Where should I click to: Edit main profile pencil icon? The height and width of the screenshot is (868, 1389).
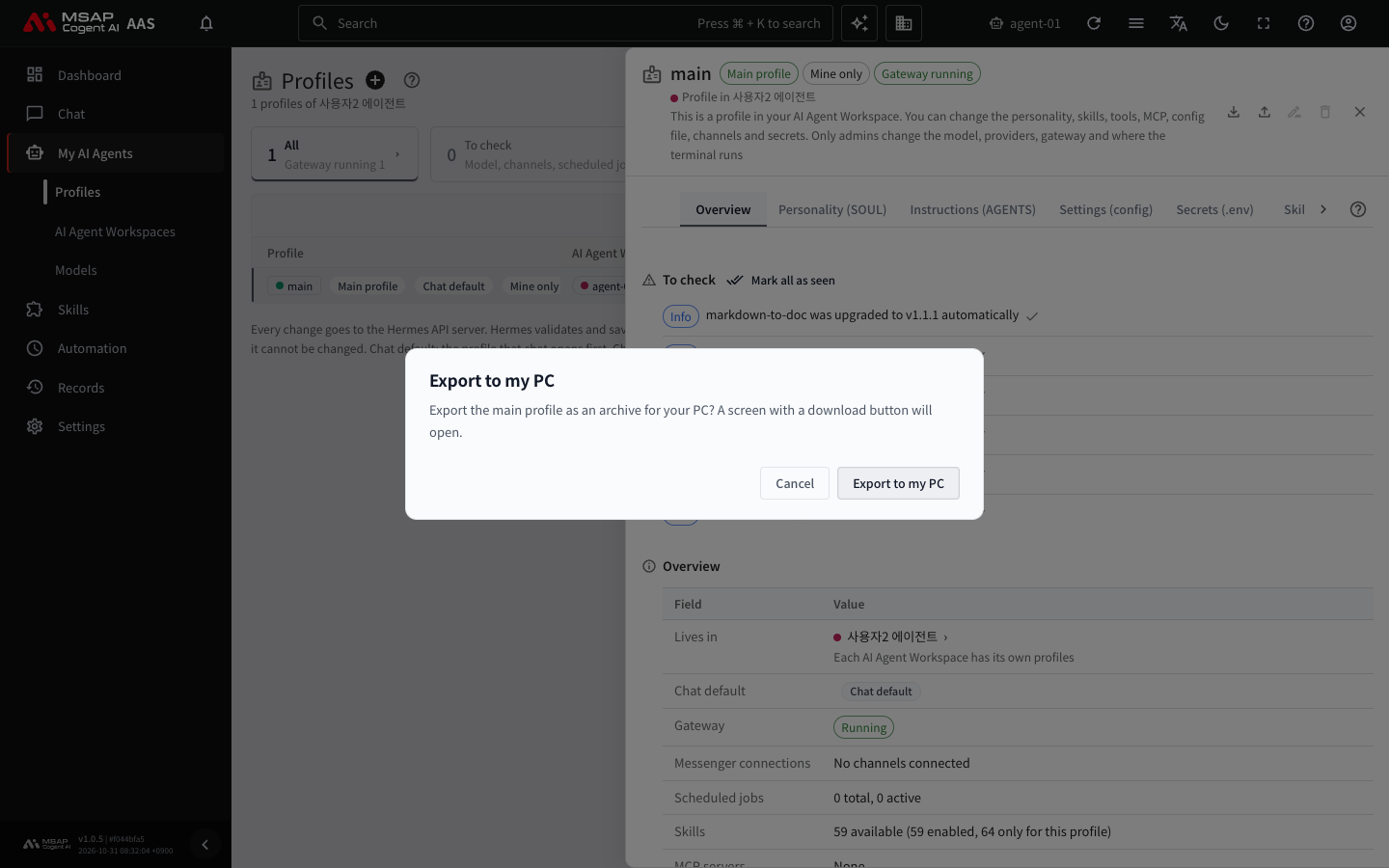click(1294, 112)
